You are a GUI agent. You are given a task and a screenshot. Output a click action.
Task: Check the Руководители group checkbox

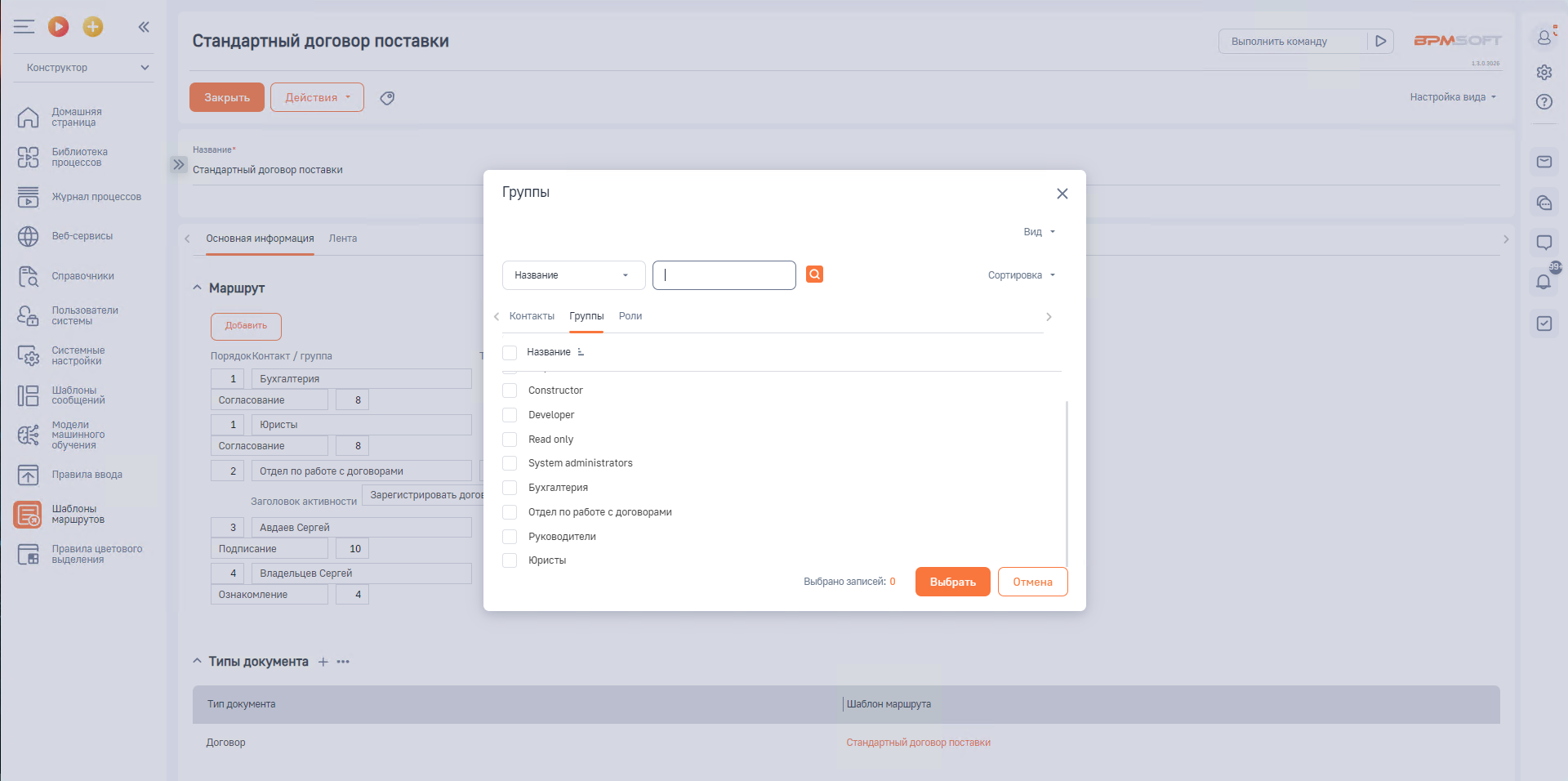click(510, 537)
